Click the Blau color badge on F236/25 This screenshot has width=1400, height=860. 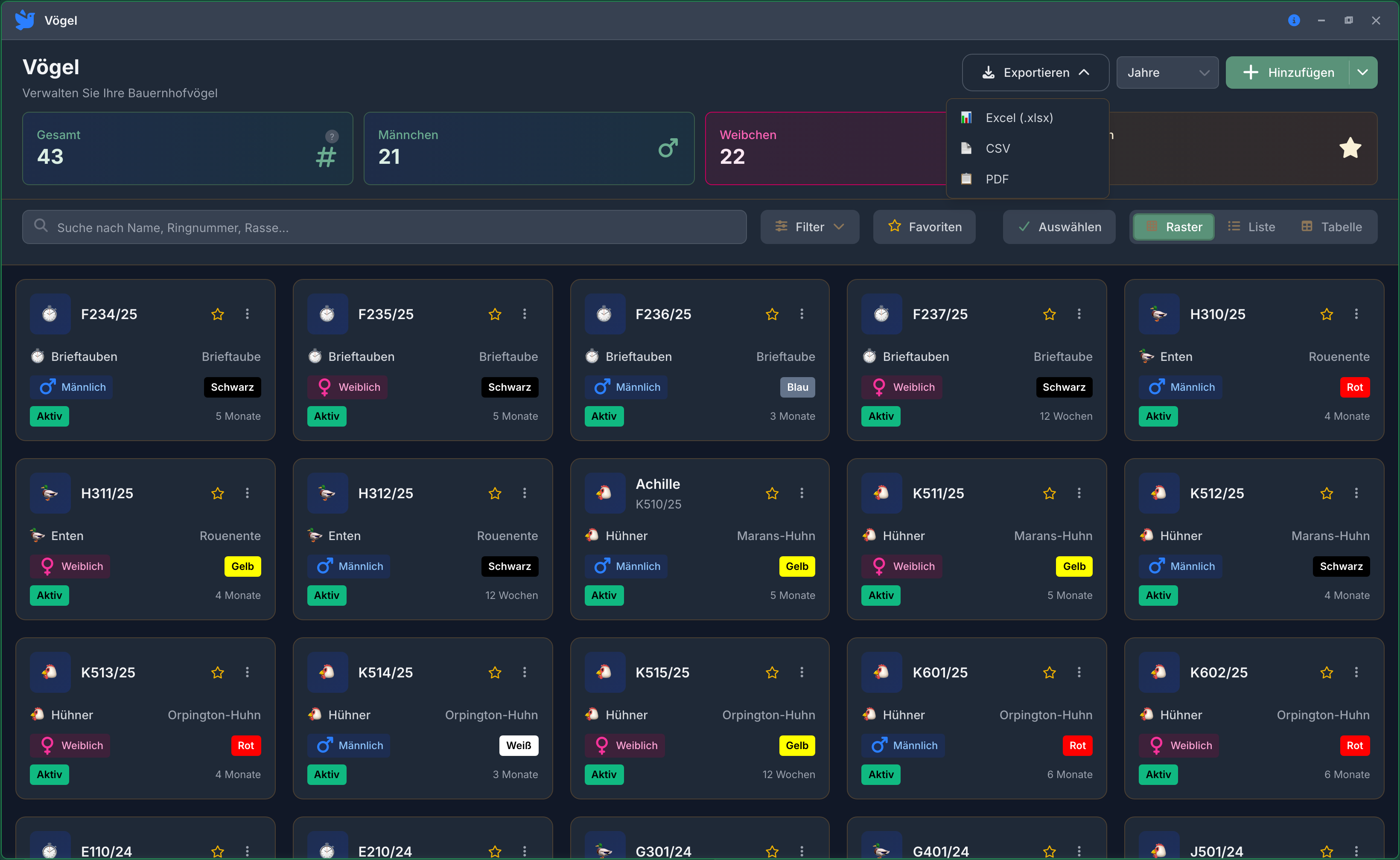coord(797,387)
